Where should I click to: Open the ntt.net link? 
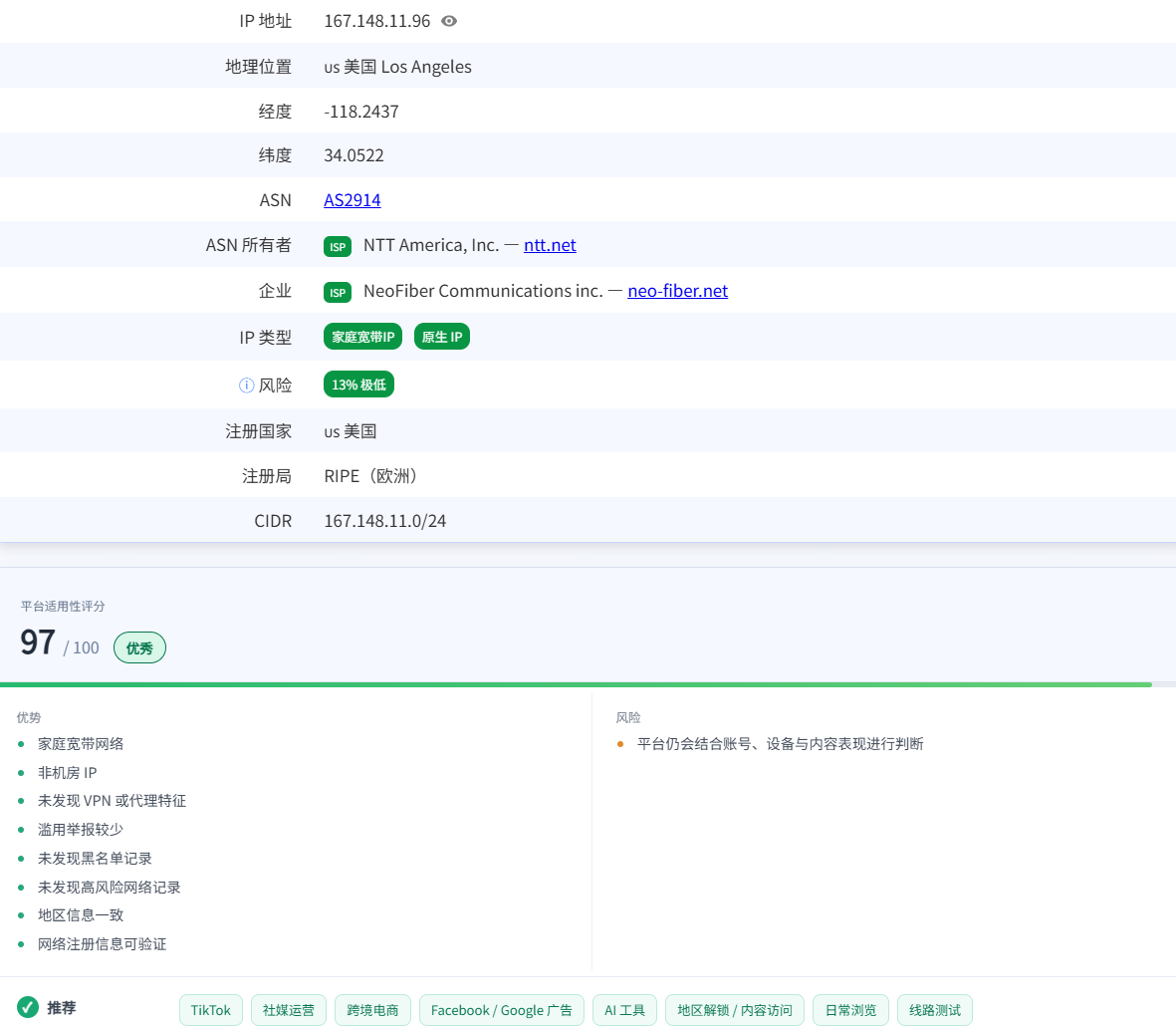click(x=550, y=245)
